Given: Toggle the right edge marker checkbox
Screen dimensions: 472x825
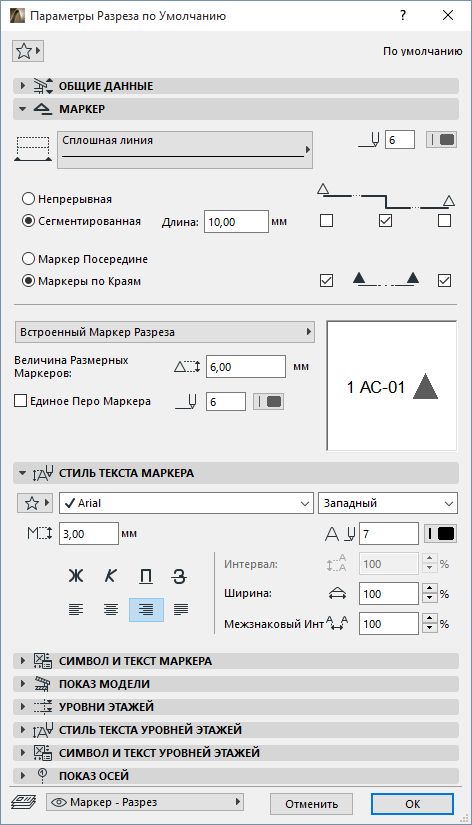Looking at the screenshot, I should point(444,280).
